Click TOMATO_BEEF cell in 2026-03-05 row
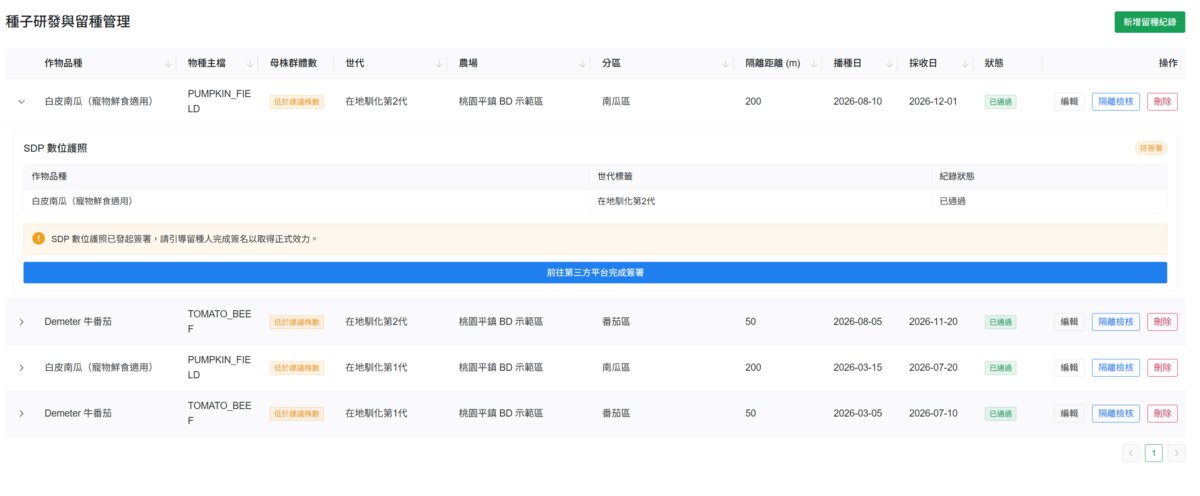1200x496 pixels. [219, 413]
